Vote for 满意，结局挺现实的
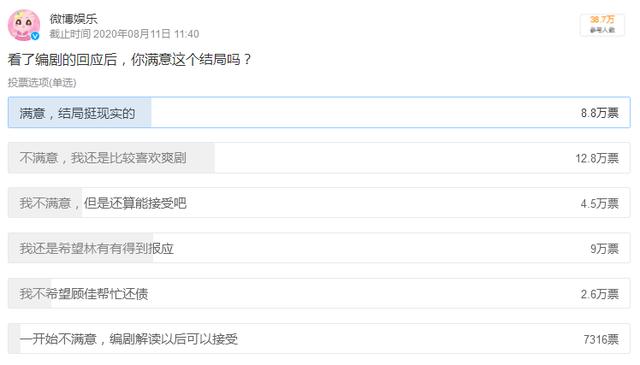This screenshot has height=365, width=640. pyautogui.click(x=319, y=112)
